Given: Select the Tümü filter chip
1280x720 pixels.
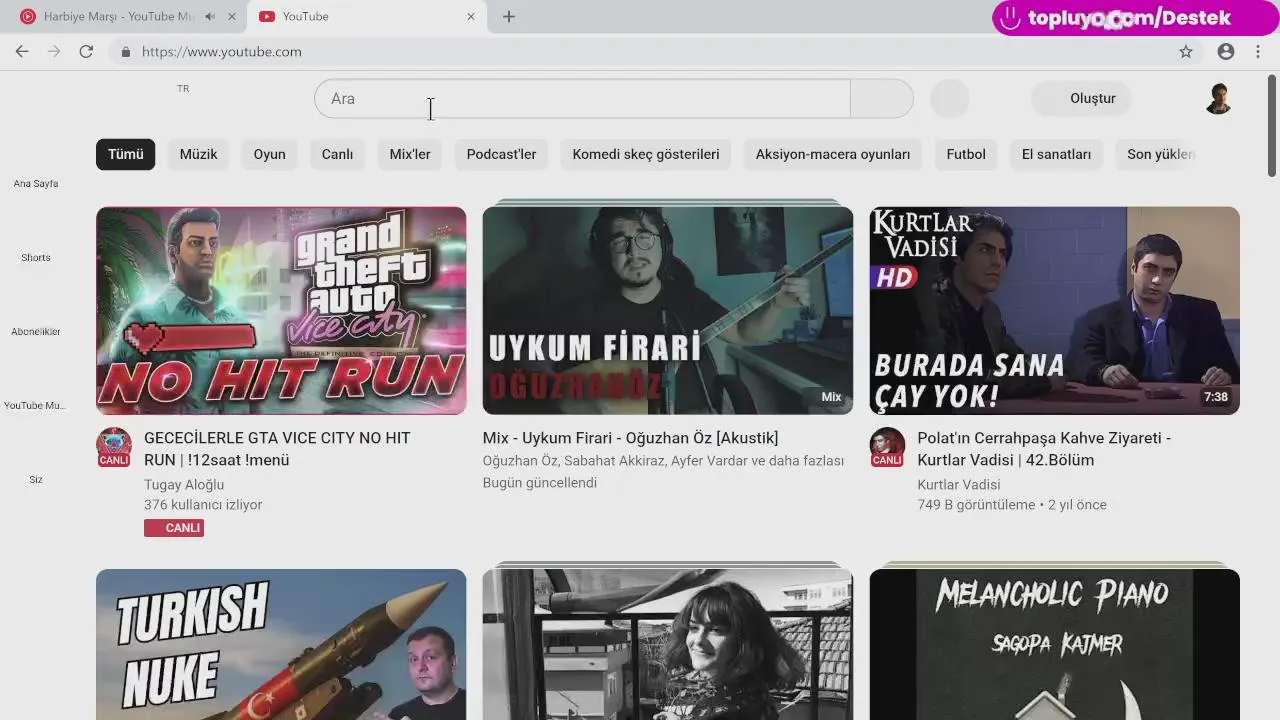Looking at the screenshot, I should [126, 154].
